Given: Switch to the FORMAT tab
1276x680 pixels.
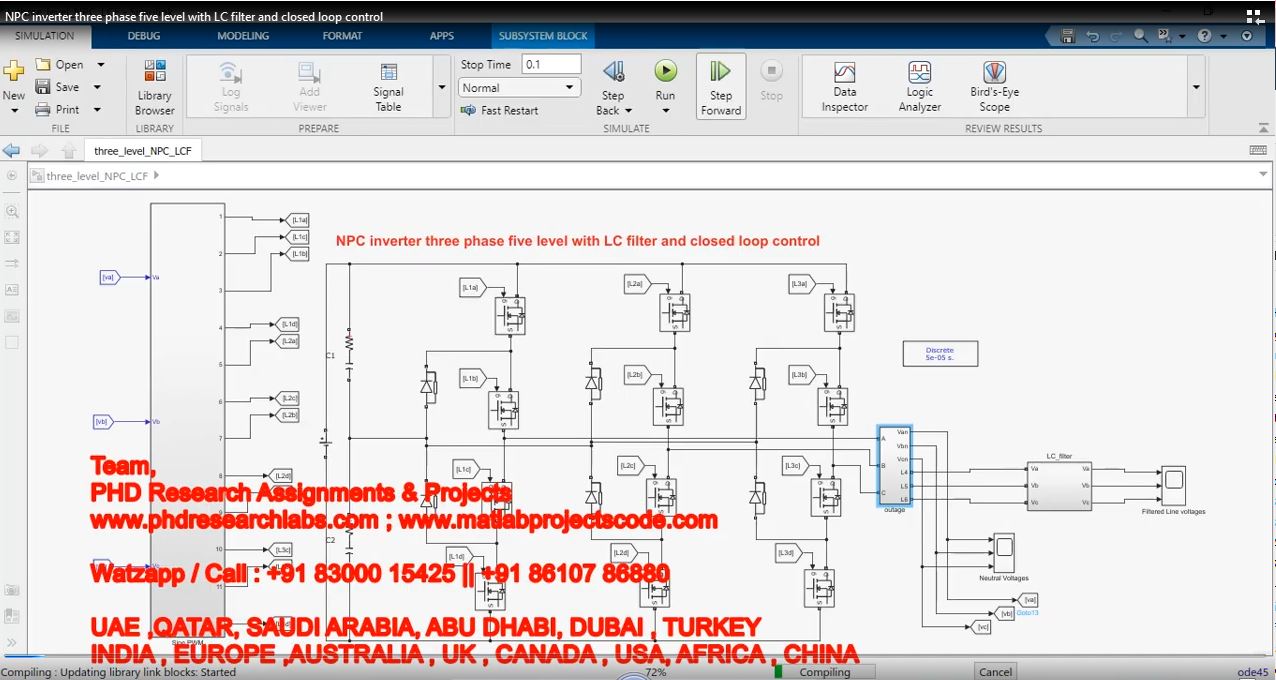Looking at the screenshot, I should (342, 36).
